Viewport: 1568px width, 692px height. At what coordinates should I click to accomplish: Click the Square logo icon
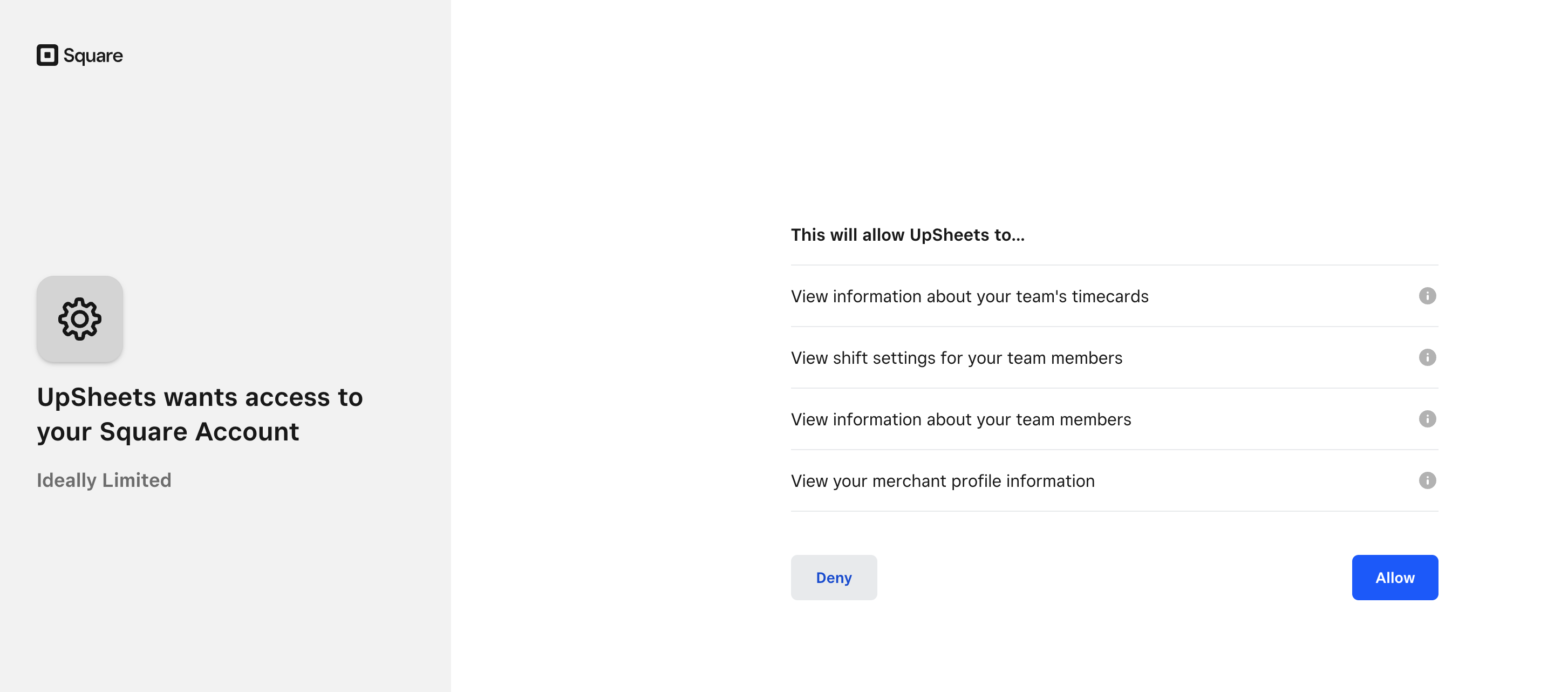47,56
